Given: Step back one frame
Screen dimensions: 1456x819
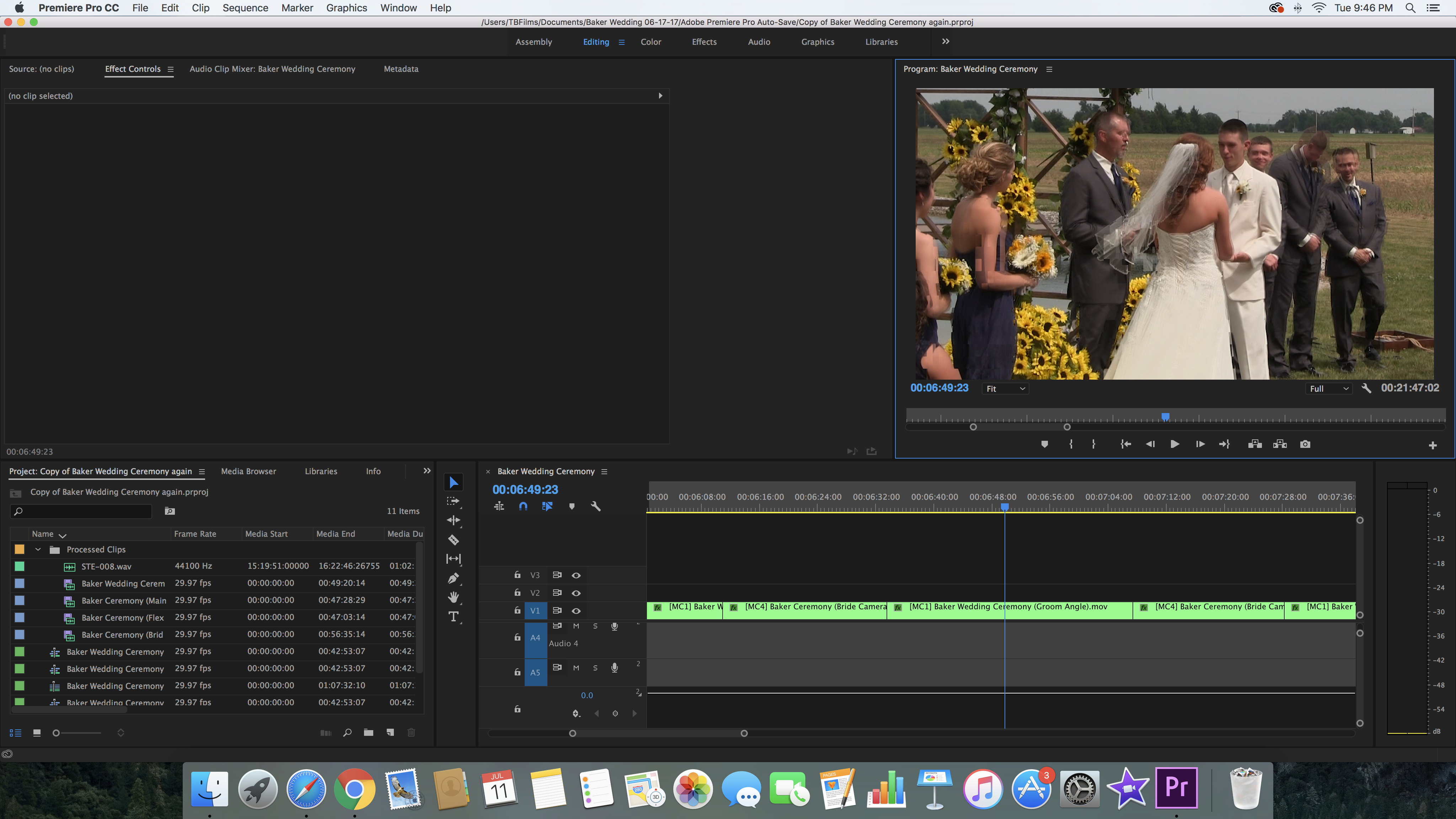Looking at the screenshot, I should (x=1150, y=444).
